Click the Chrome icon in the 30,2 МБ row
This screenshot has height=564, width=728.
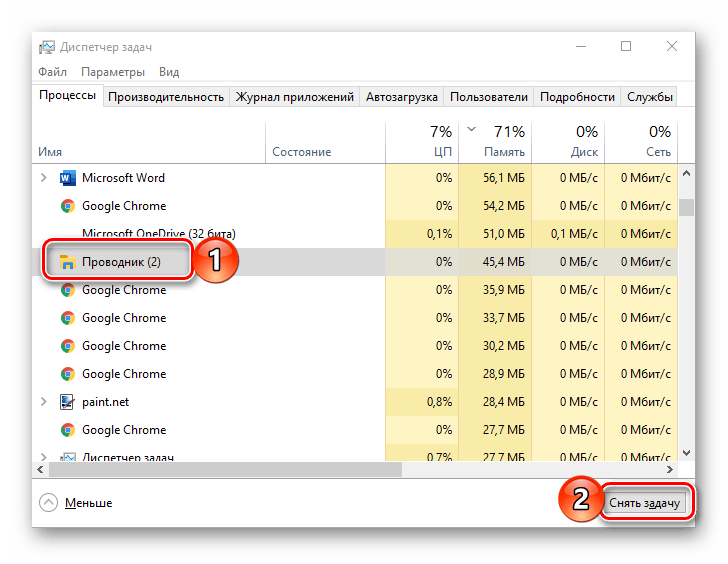(x=68, y=346)
